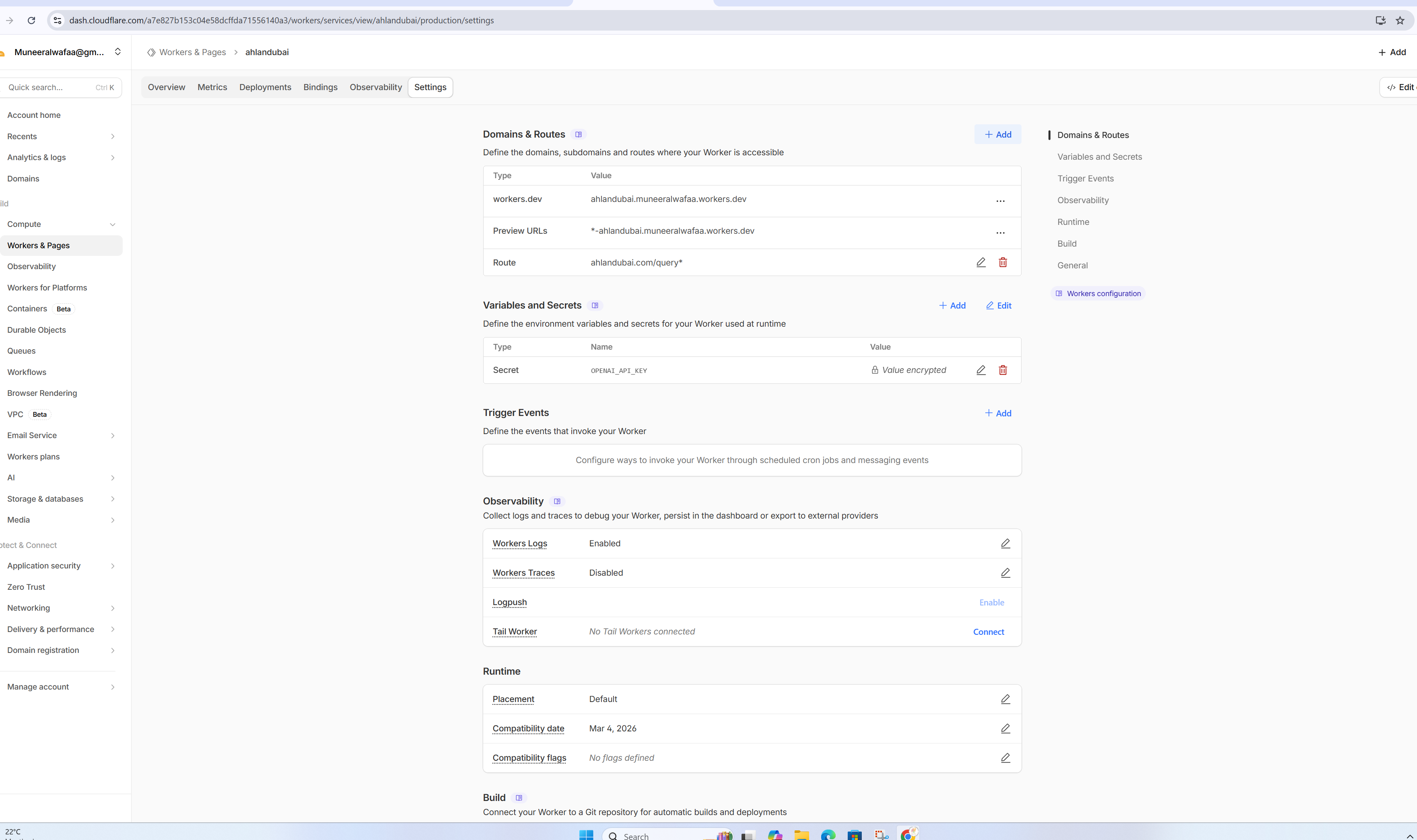Image resolution: width=1417 pixels, height=840 pixels.
Task: Edit the OPENAI_API_KEY secret value
Action: (981, 370)
